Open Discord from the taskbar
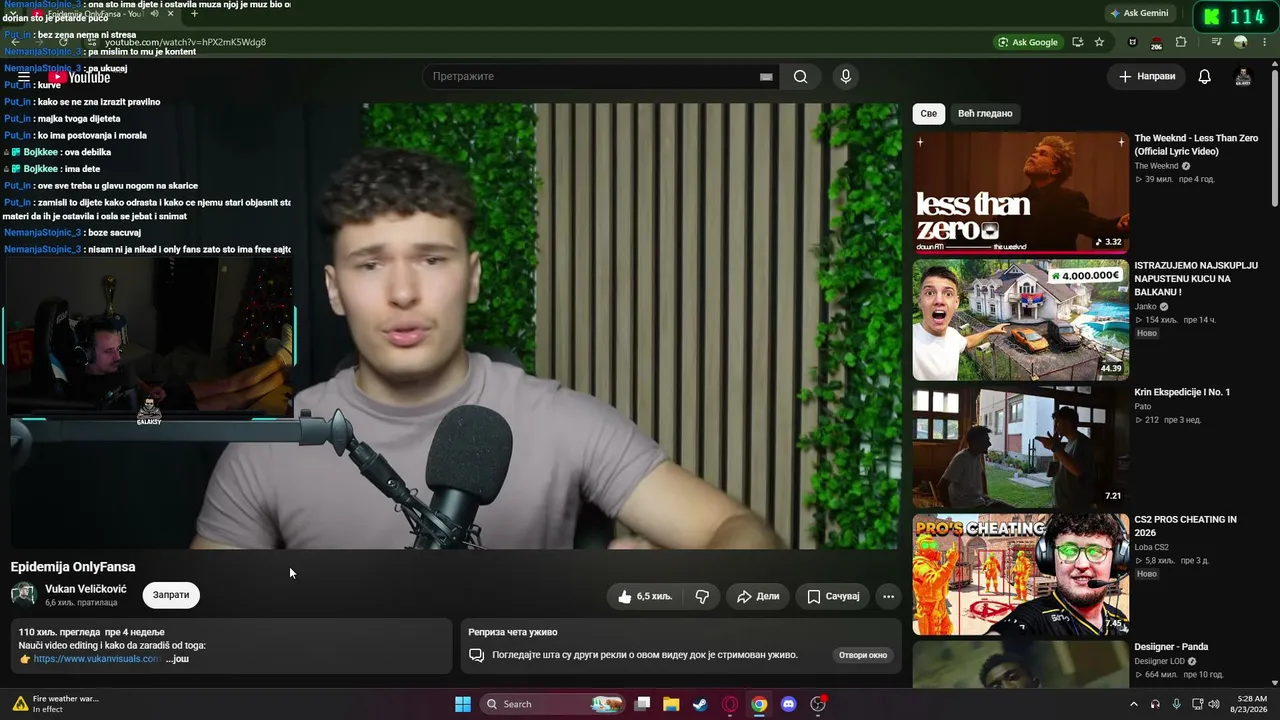Screen dimensions: 1280x720 coord(788,704)
